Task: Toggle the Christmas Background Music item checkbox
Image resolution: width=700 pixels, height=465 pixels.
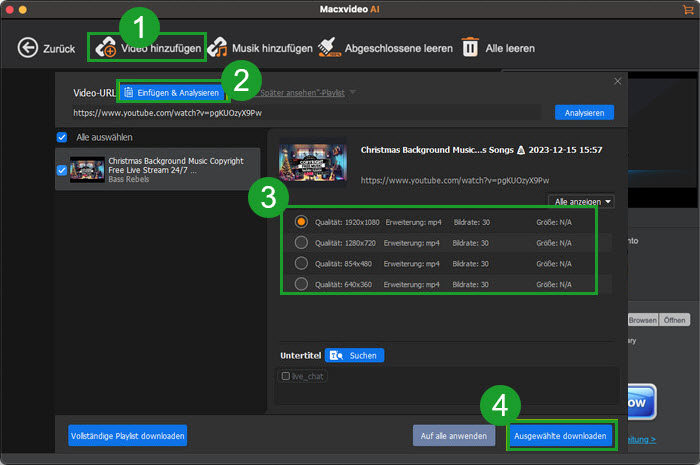Action: pos(62,170)
